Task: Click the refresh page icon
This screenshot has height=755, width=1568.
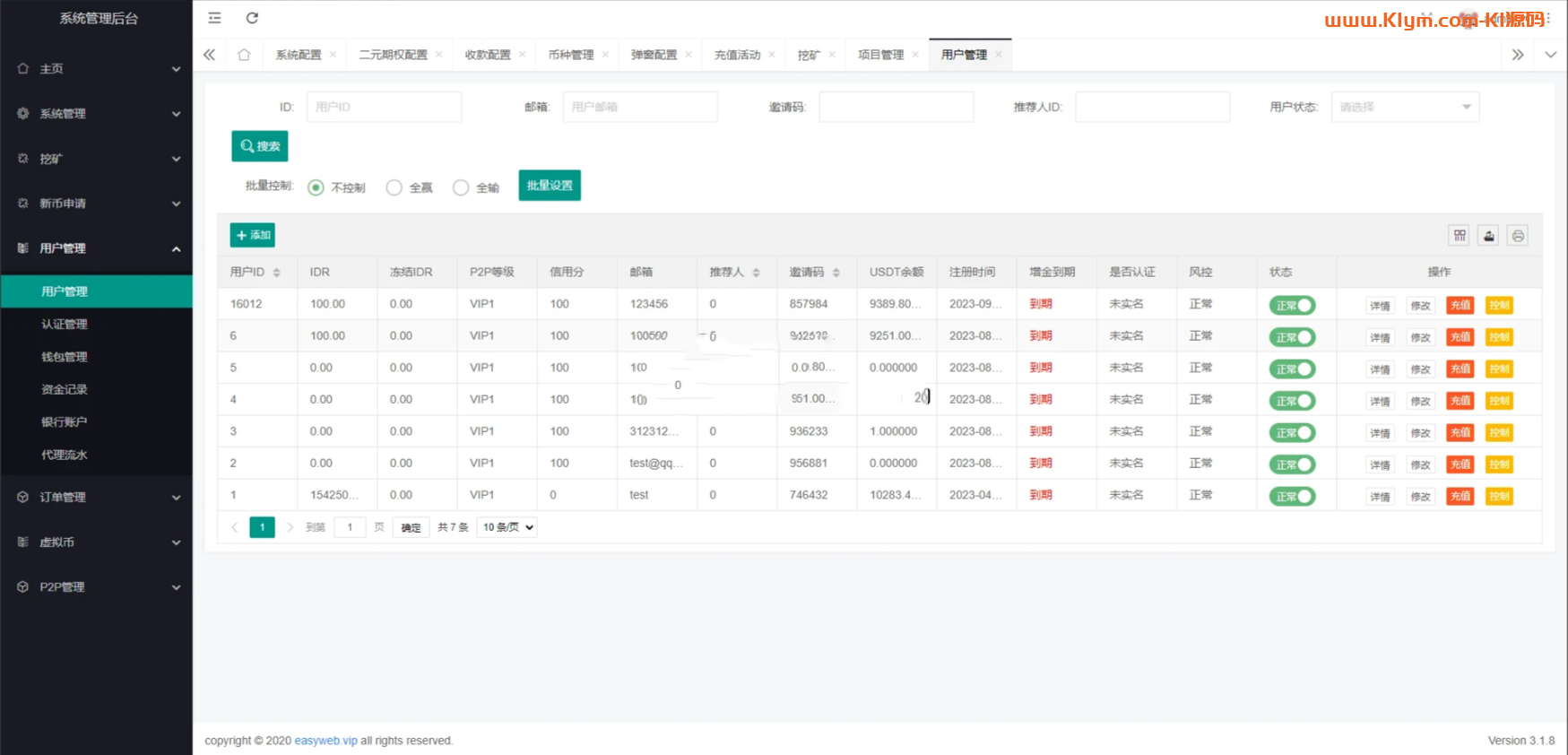Action: coord(252,18)
